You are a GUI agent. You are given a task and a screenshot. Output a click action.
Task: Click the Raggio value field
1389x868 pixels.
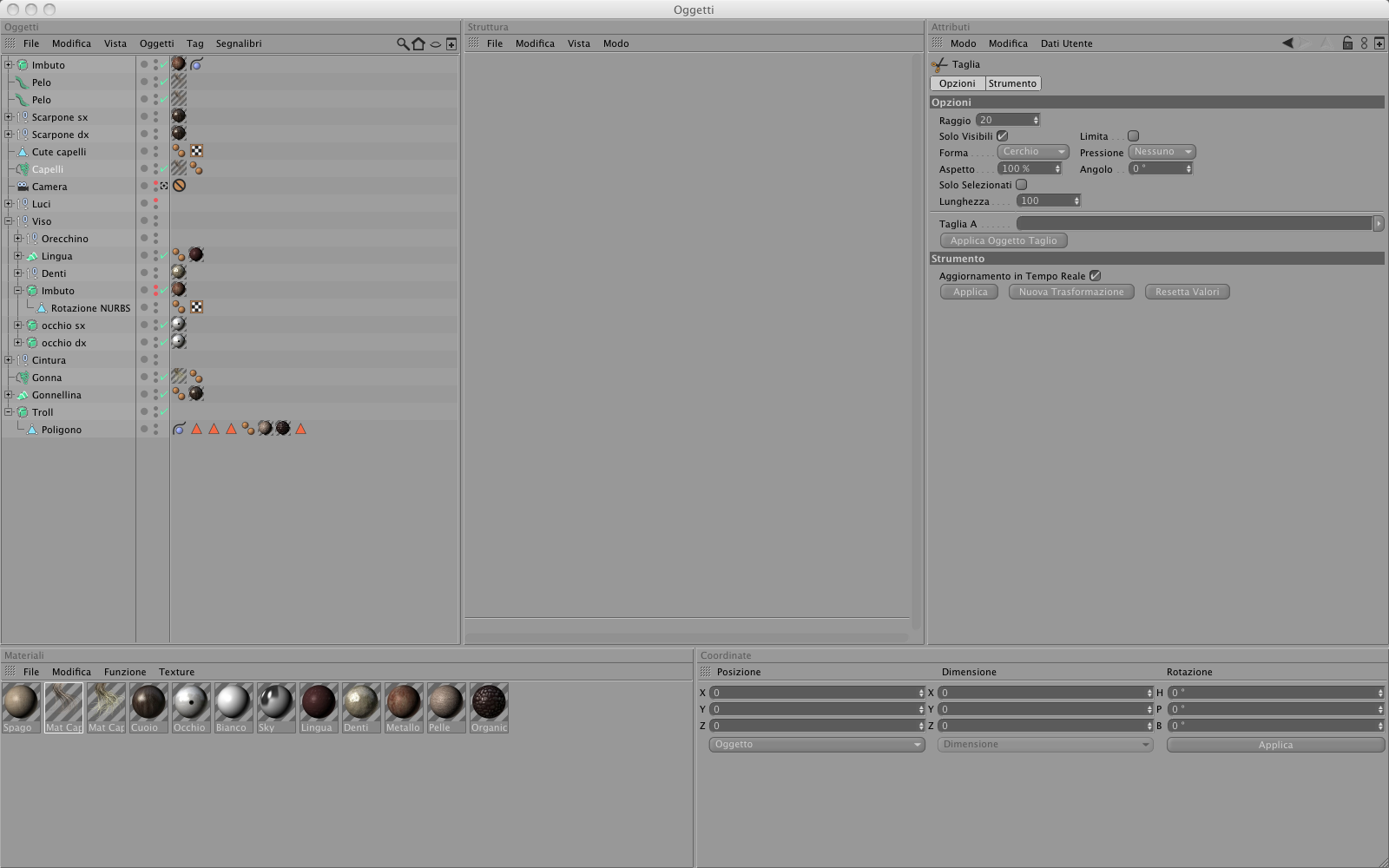coord(1008,120)
